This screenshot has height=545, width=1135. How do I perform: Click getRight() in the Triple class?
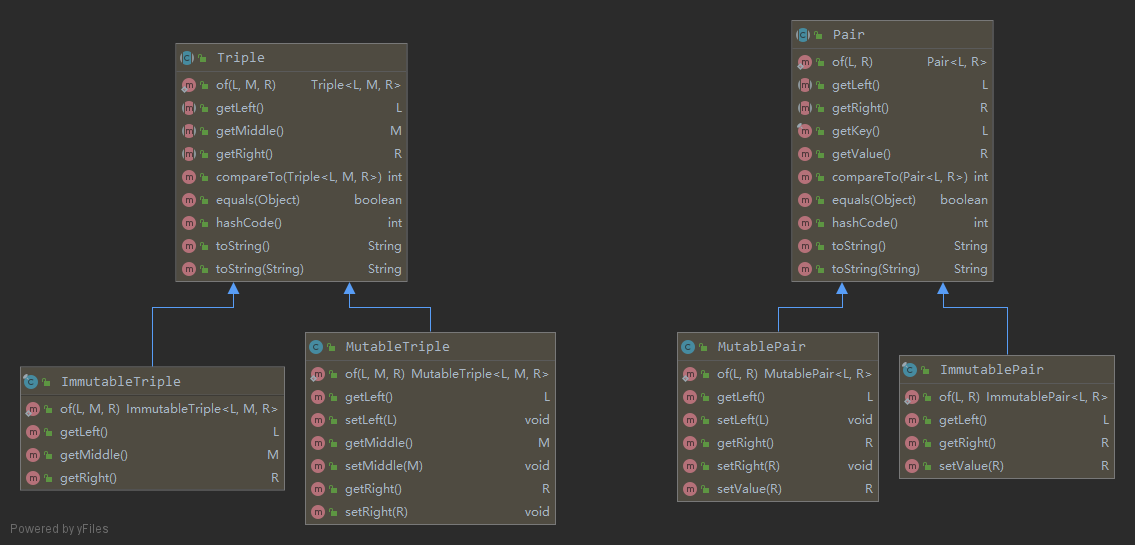(x=244, y=154)
